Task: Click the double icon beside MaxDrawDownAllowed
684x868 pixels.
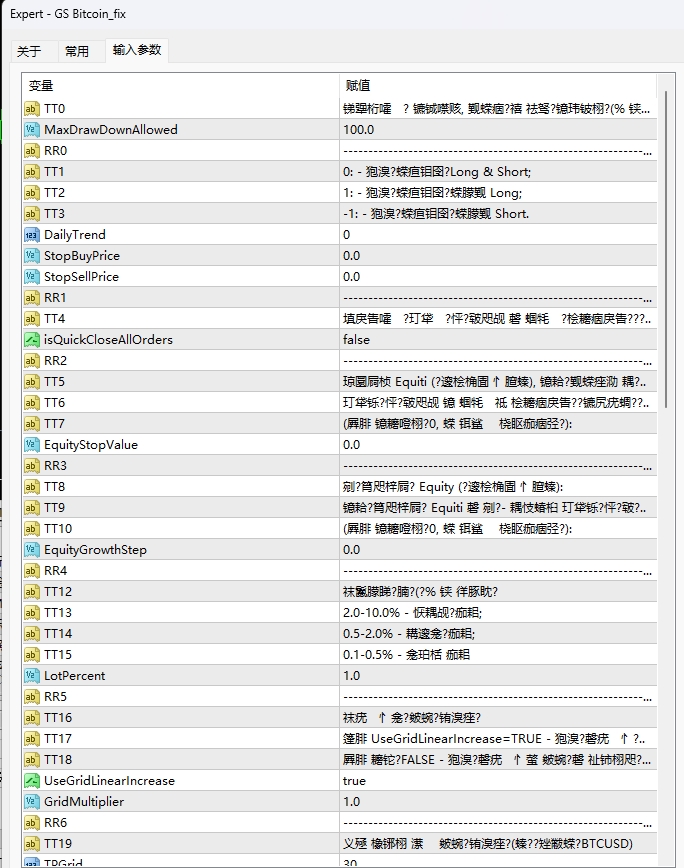Action: pyautogui.click(x=32, y=130)
